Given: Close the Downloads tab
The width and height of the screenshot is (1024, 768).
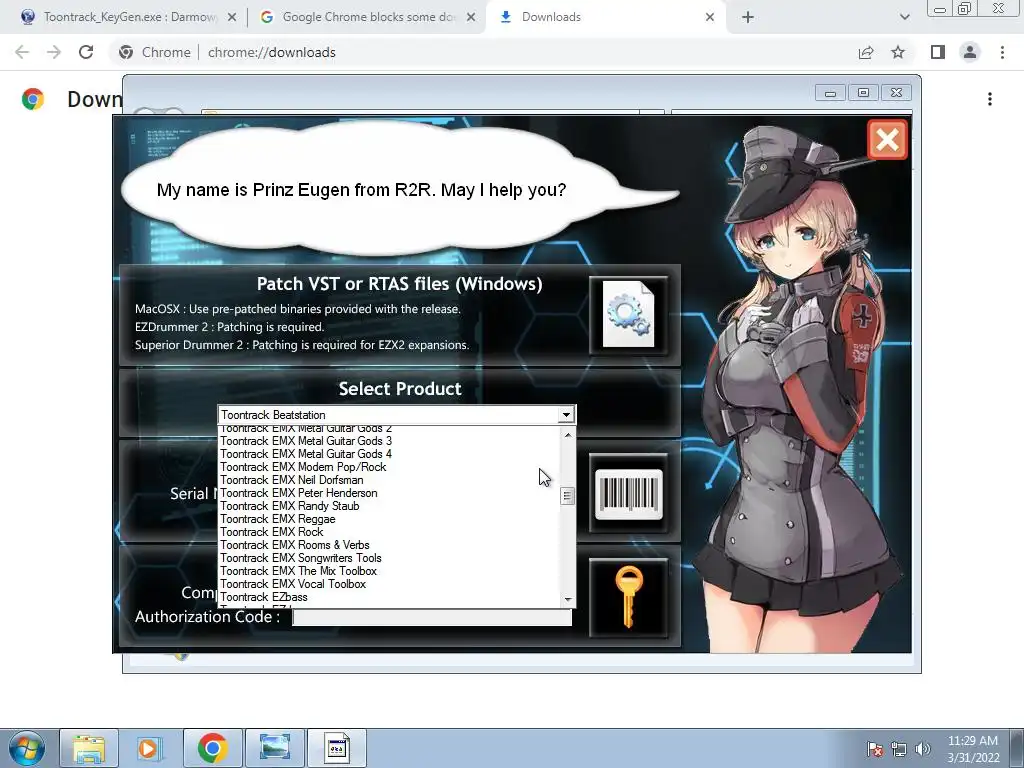Looking at the screenshot, I should [710, 18].
